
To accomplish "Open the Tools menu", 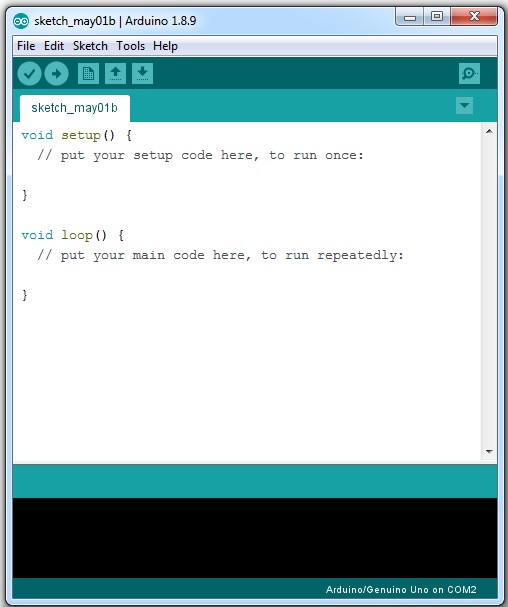I will point(130,46).
